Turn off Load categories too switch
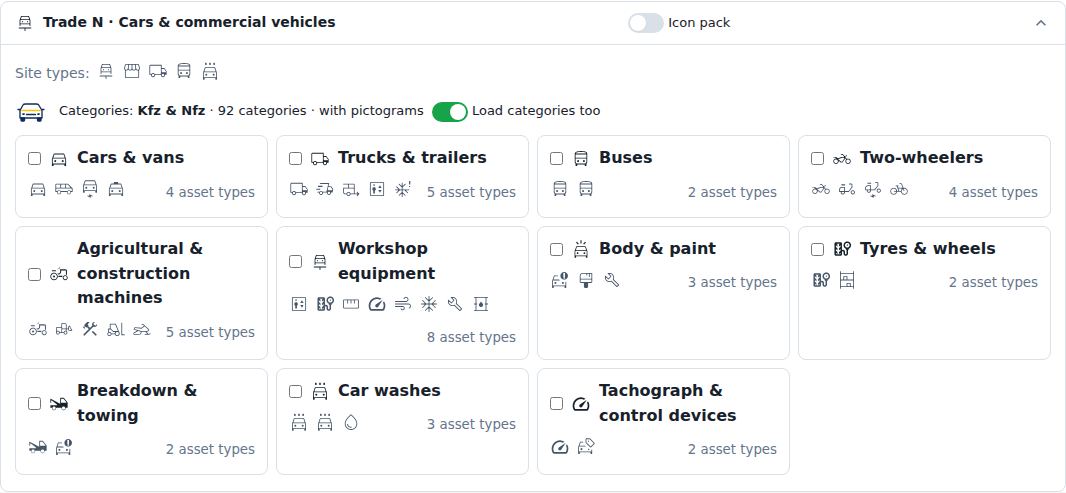The image size is (1066, 493). click(x=449, y=112)
